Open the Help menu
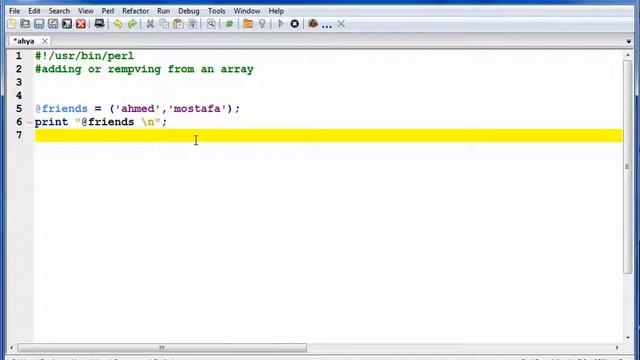Screen dimensions: 640x360 (276, 11)
